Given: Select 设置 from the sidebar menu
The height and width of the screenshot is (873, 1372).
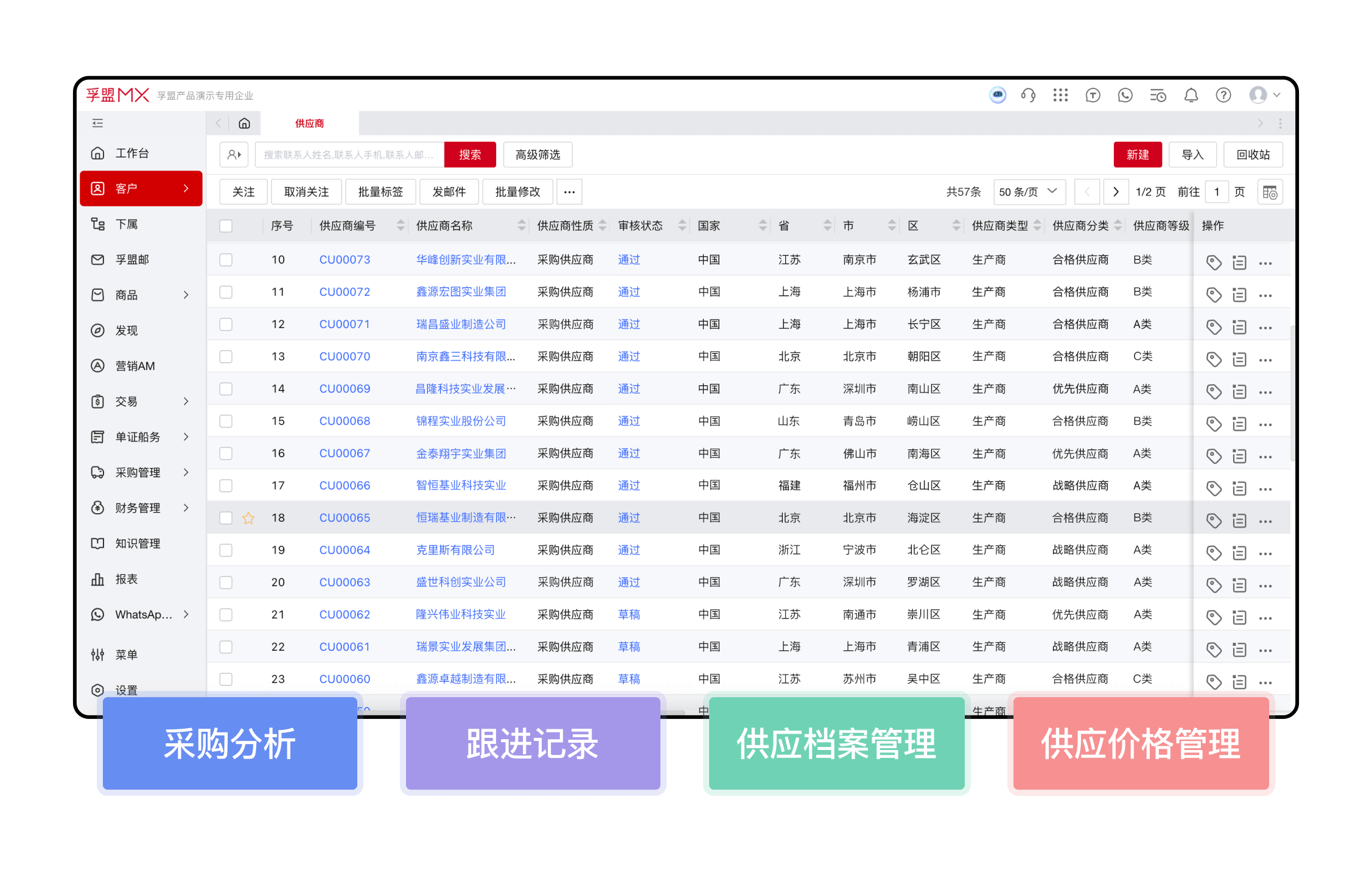Looking at the screenshot, I should coord(126,690).
